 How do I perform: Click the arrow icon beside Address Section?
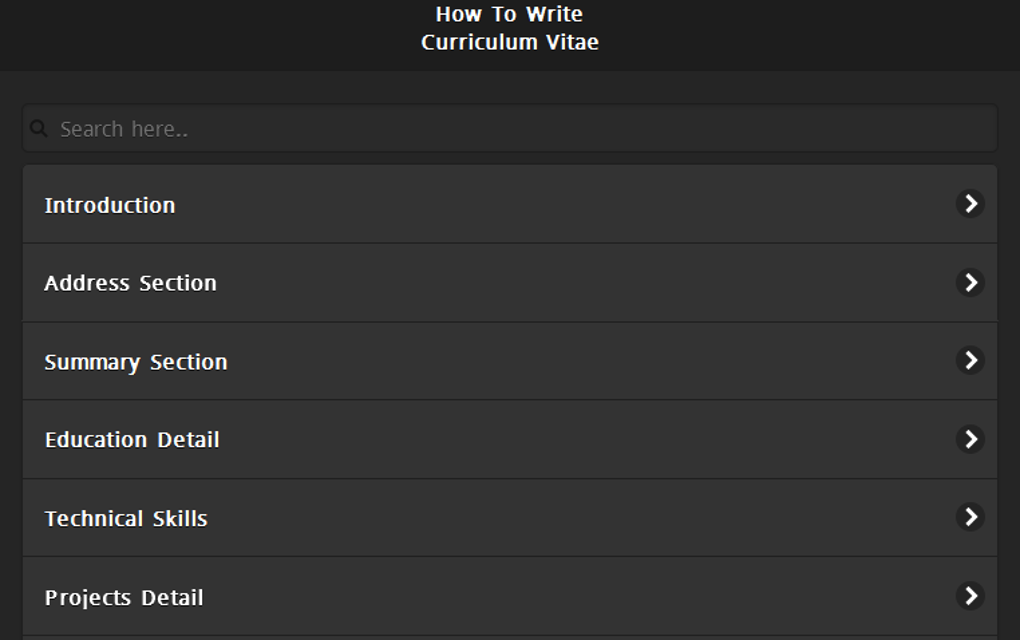[969, 282]
